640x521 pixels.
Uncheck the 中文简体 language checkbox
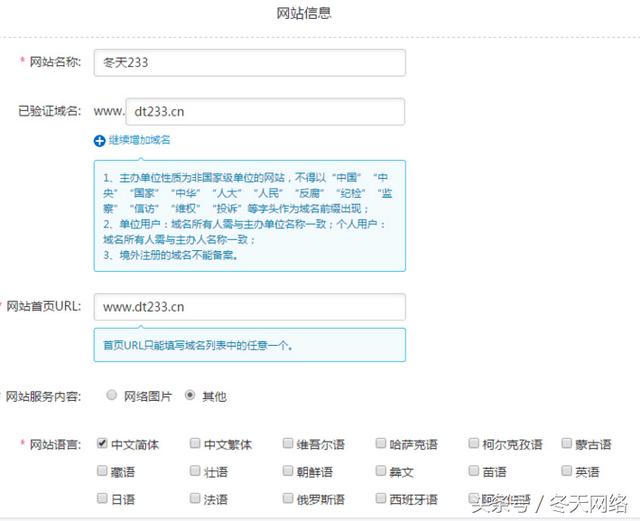(x=103, y=444)
